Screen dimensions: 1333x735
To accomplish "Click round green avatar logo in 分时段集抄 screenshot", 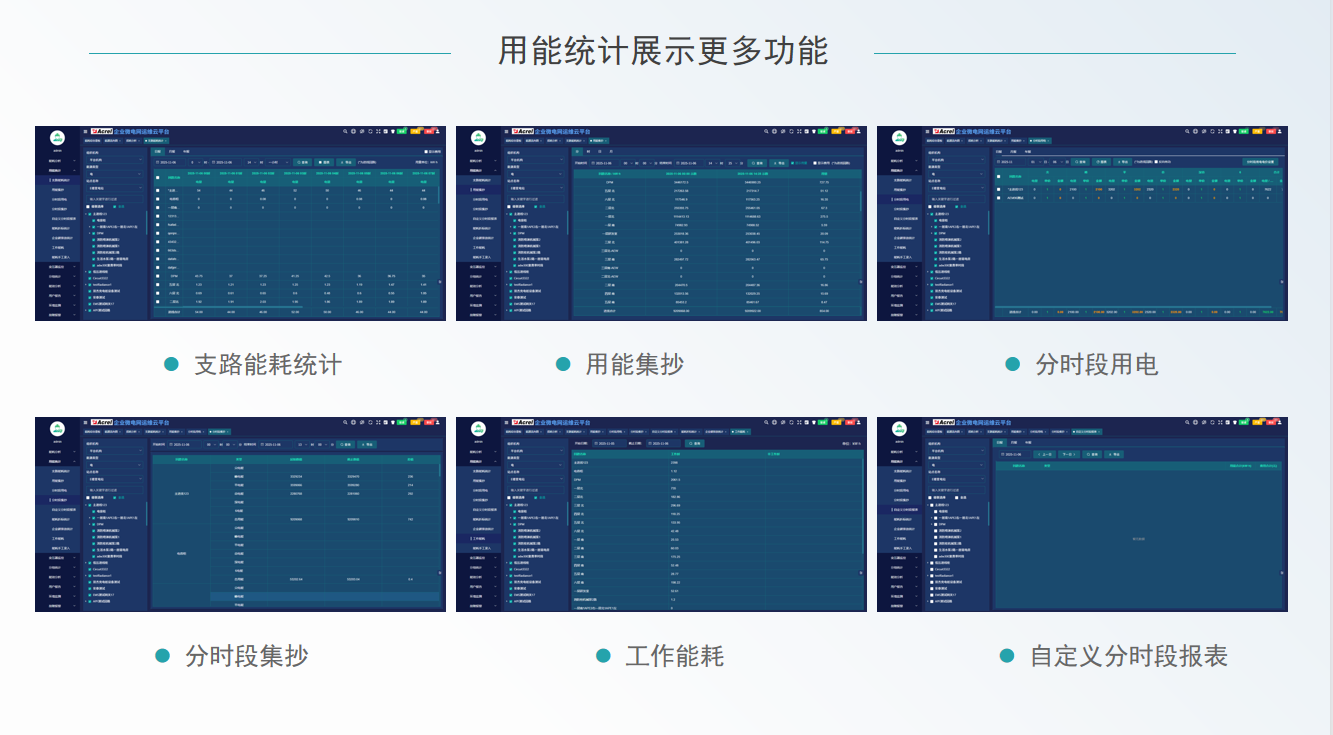I will pyautogui.click(x=57, y=428).
